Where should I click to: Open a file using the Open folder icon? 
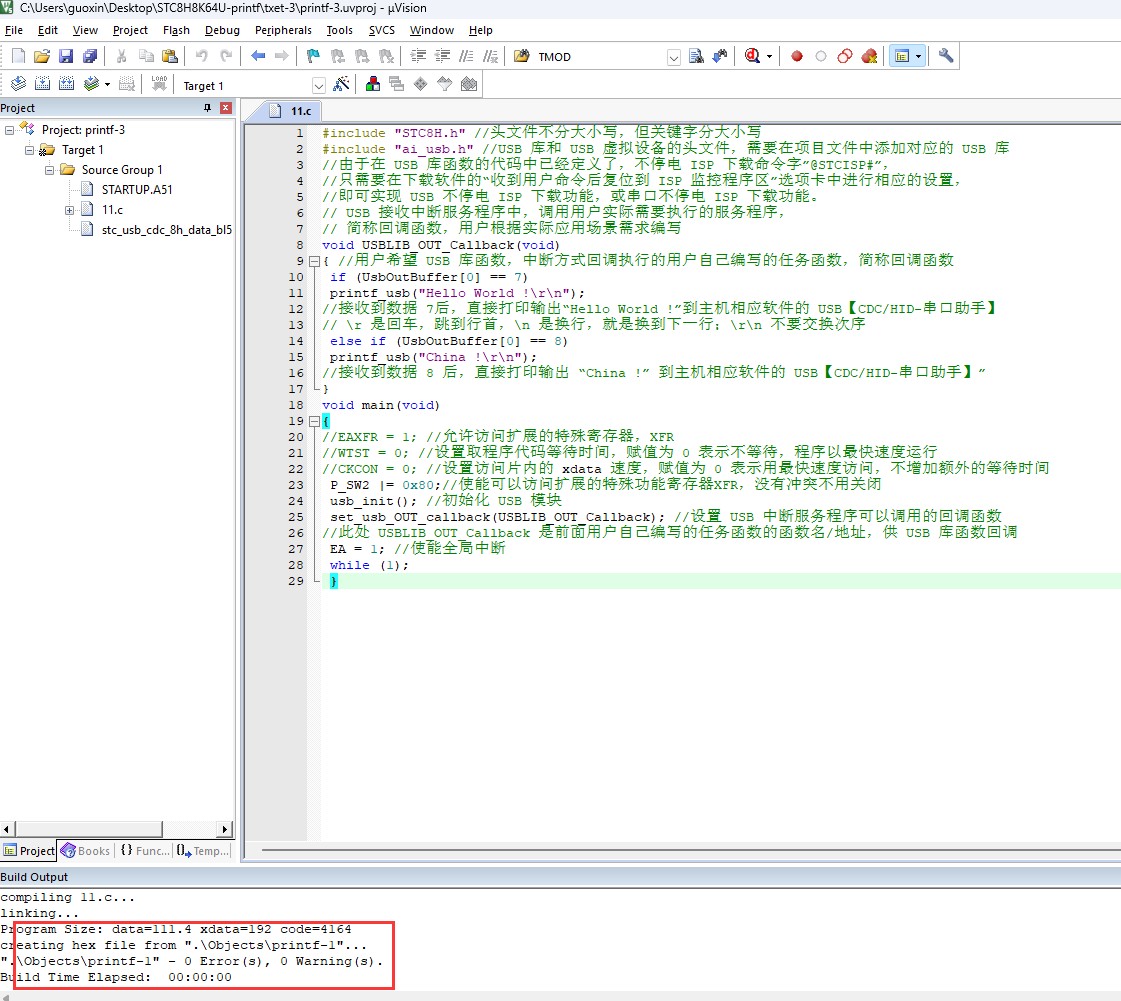[x=42, y=56]
